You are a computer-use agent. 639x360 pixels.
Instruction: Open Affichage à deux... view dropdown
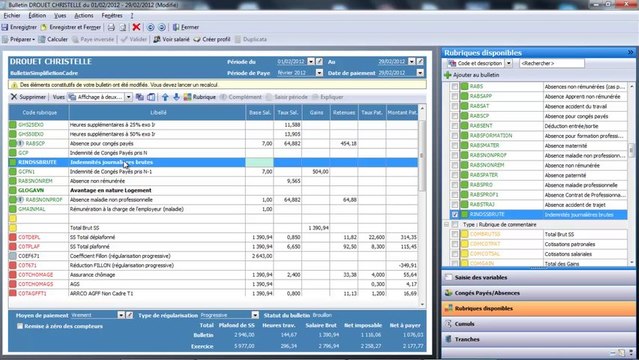tap(128, 97)
